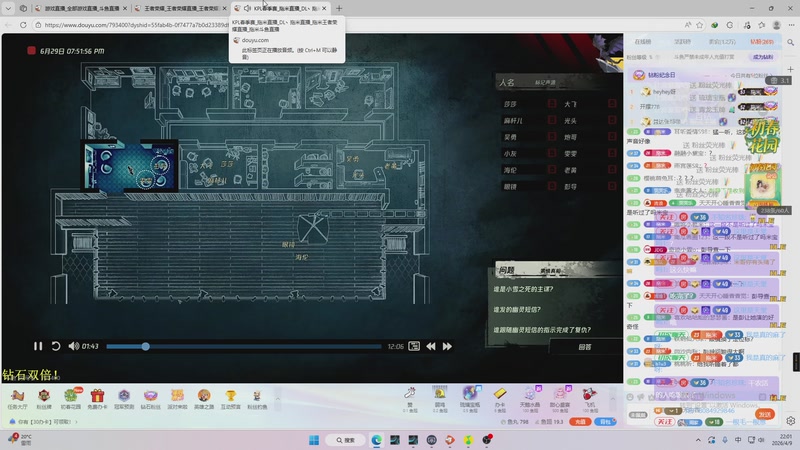Open the 冠军预测 icon
This screenshot has height=450, width=800.
(x=124, y=399)
